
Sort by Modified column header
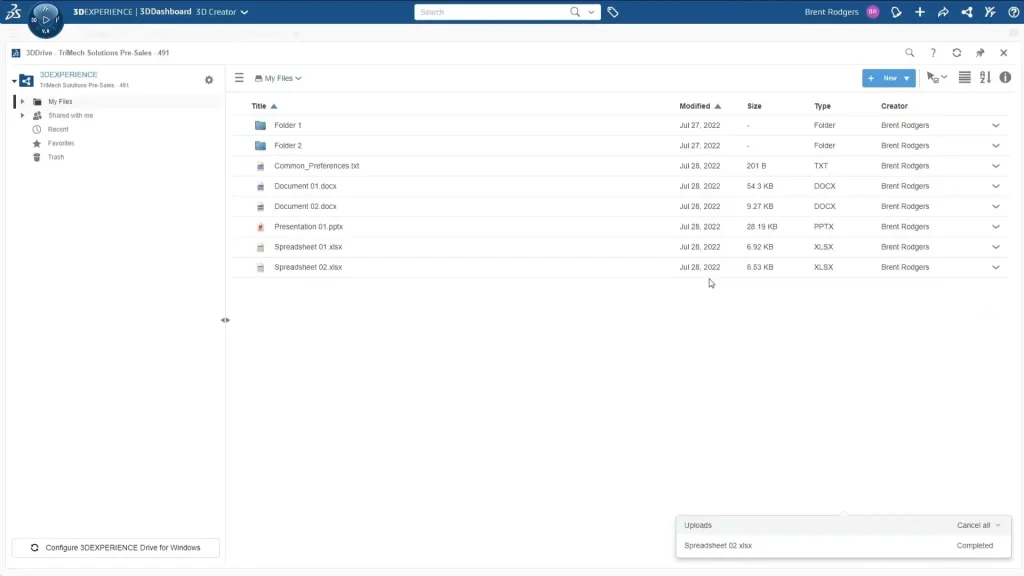694,106
